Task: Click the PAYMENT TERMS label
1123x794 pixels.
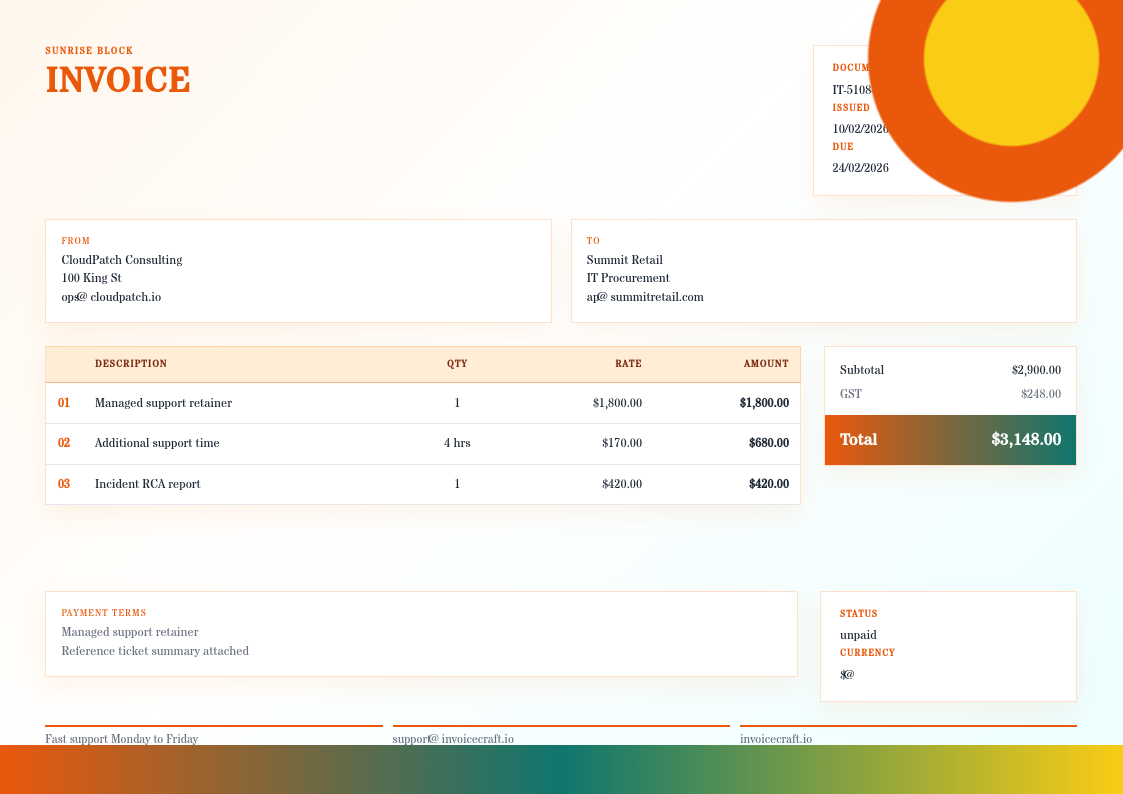Action: pos(104,613)
